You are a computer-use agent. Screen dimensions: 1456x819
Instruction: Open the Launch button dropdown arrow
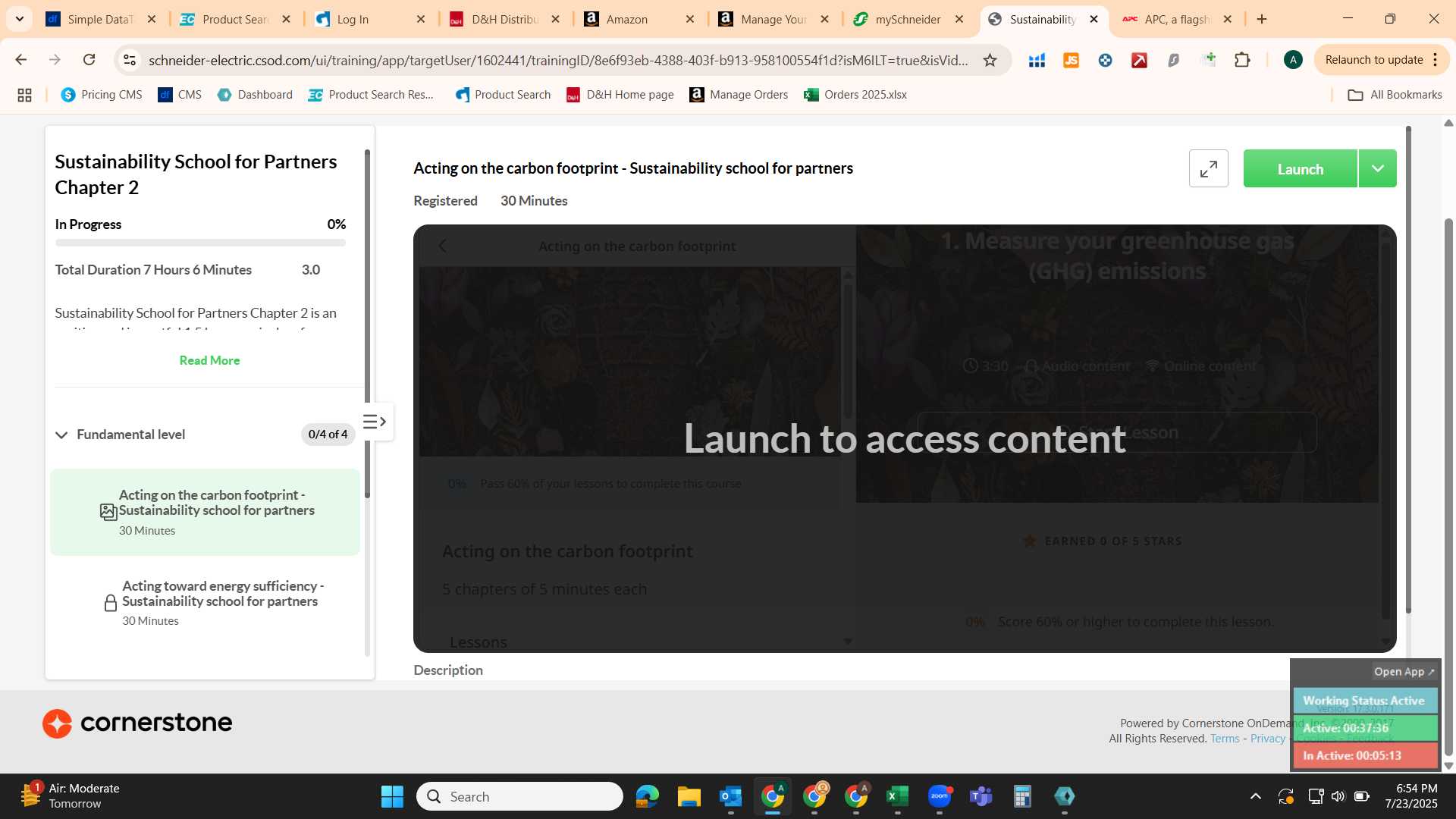pyautogui.click(x=1378, y=168)
